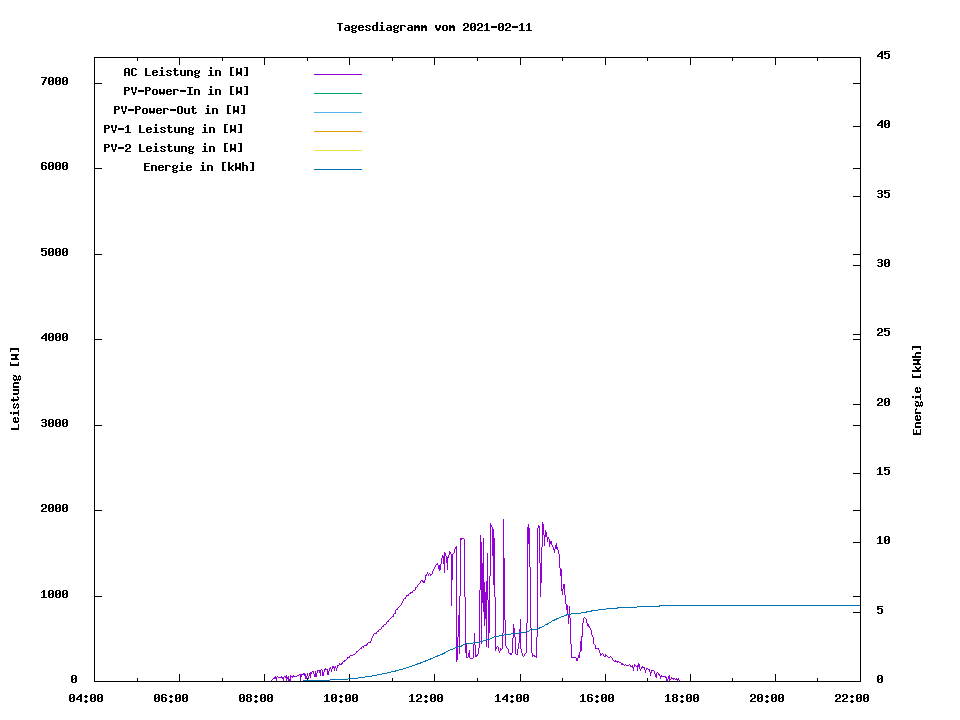Click the PV-Power-Out in [W] legend entry
Image resolution: width=960 pixels, height=720 pixels.
pyautogui.click(x=180, y=110)
